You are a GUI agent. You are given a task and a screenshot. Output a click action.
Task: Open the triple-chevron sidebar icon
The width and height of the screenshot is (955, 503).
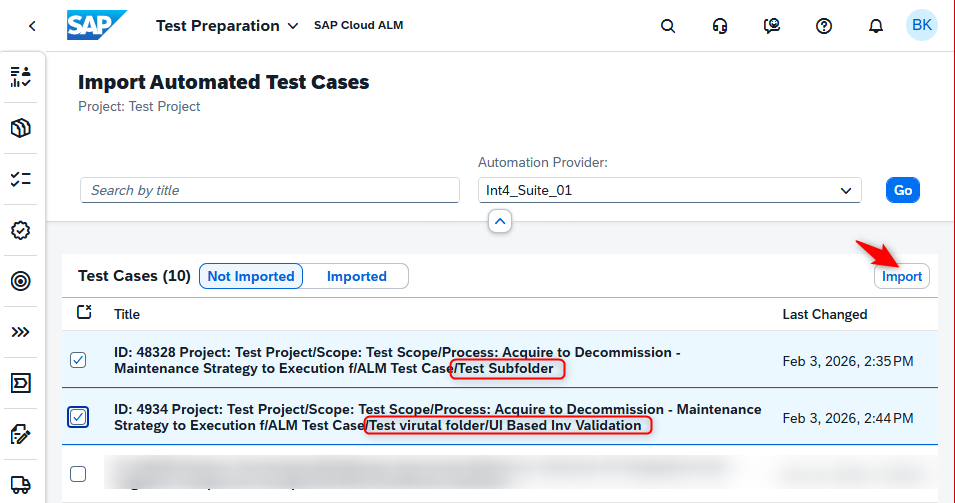point(21,332)
